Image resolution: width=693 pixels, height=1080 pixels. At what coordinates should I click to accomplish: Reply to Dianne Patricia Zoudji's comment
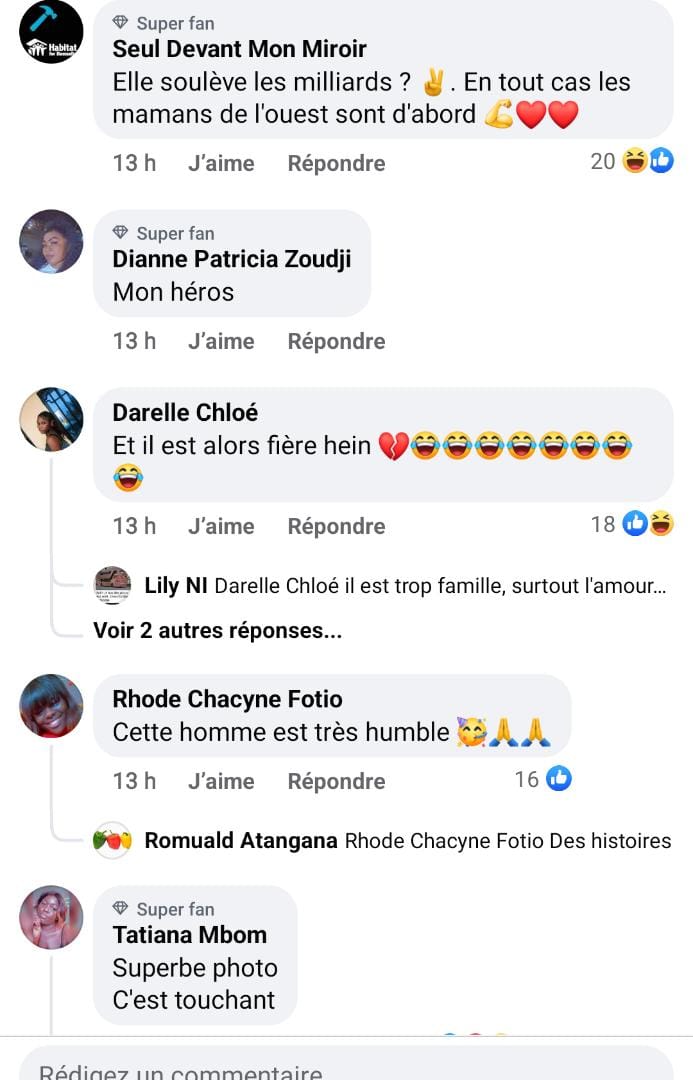tap(336, 341)
